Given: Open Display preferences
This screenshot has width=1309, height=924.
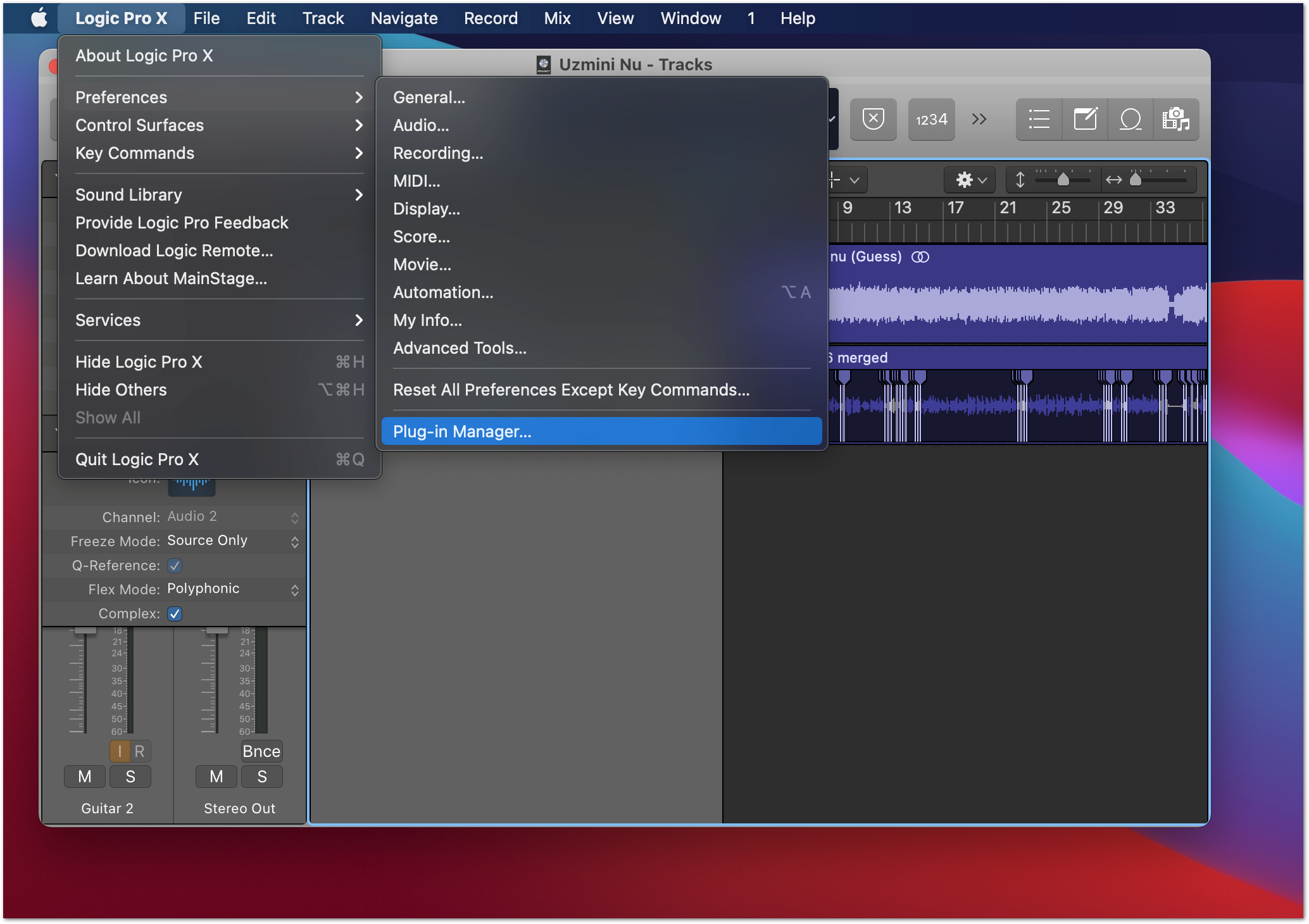Looking at the screenshot, I should tap(602, 209).
